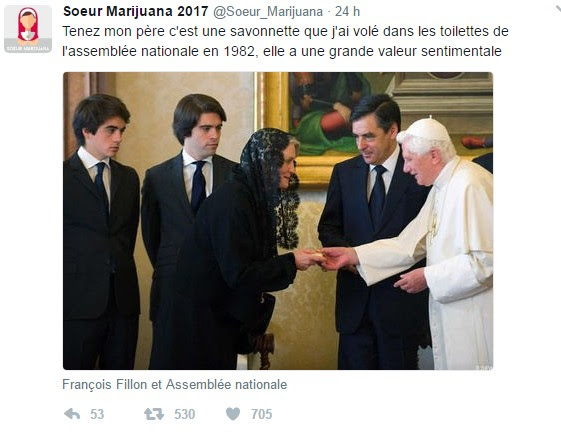Image resolution: width=561 pixels, height=434 pixels.
Task: Click the man dressed in white in the photo
Action: pyautogui.click(x=444, y=243)
